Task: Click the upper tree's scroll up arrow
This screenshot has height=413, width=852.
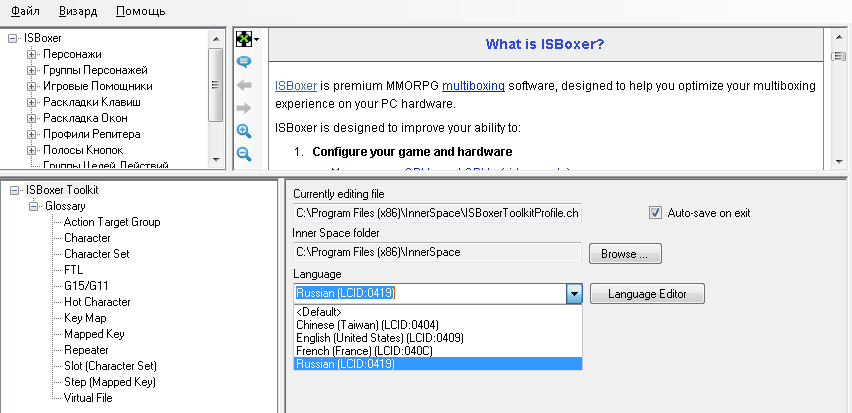Action: pos(216,38)
